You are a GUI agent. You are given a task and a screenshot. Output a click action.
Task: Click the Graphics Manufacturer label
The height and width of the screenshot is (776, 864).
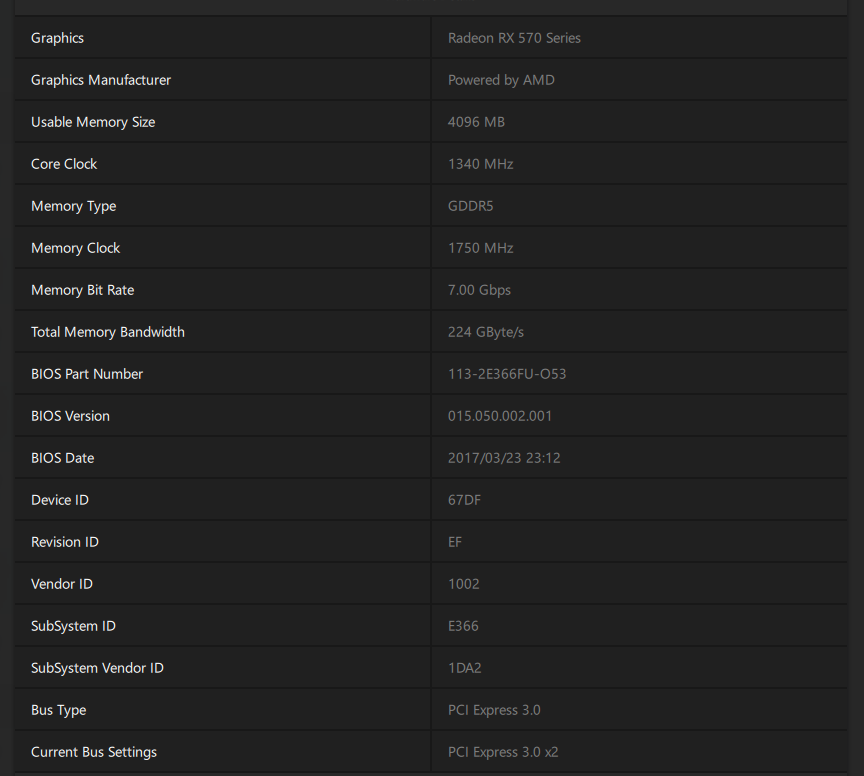click(101, 80)
